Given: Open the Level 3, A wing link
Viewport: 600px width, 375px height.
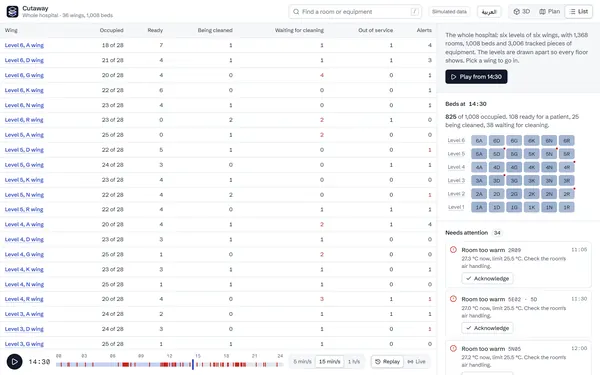Looking at the screenshot, I should 24,314.
